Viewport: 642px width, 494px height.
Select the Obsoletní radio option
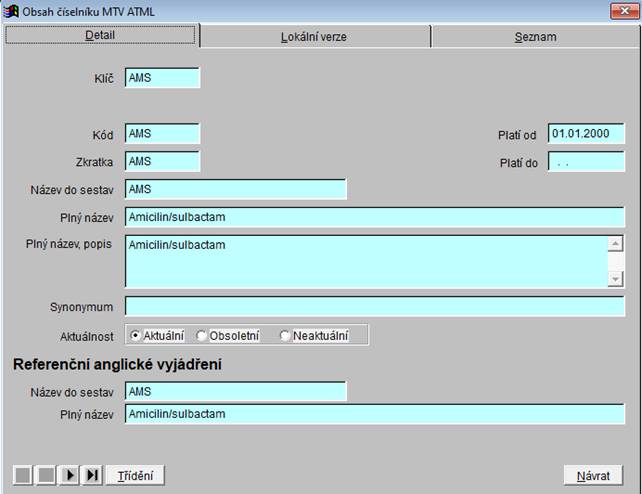coord(202,336)
